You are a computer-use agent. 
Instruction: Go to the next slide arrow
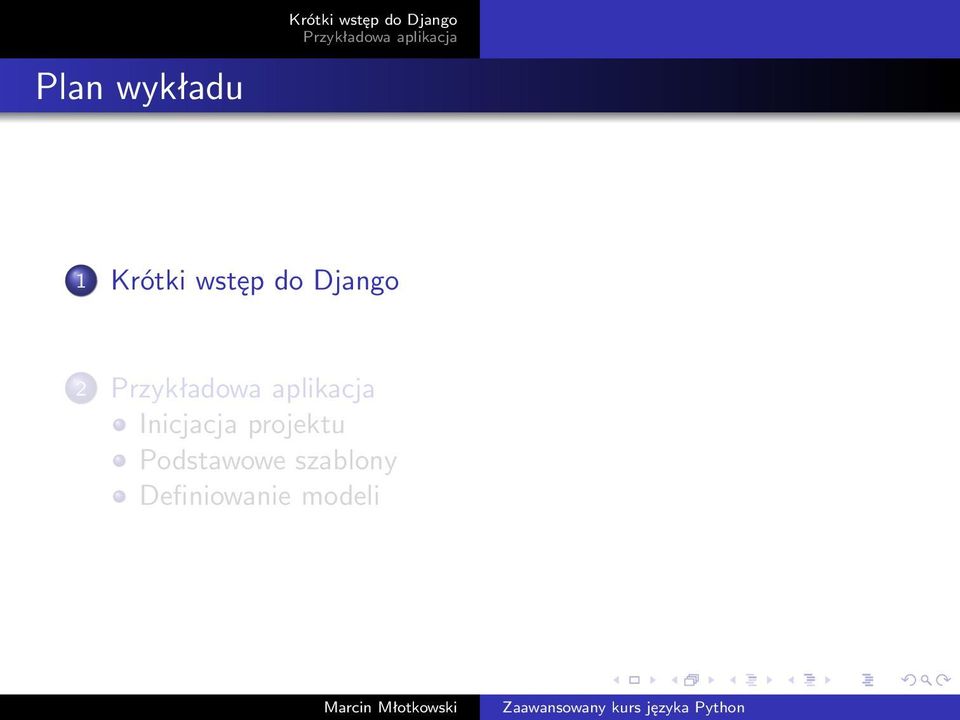(x=653, y=680)
